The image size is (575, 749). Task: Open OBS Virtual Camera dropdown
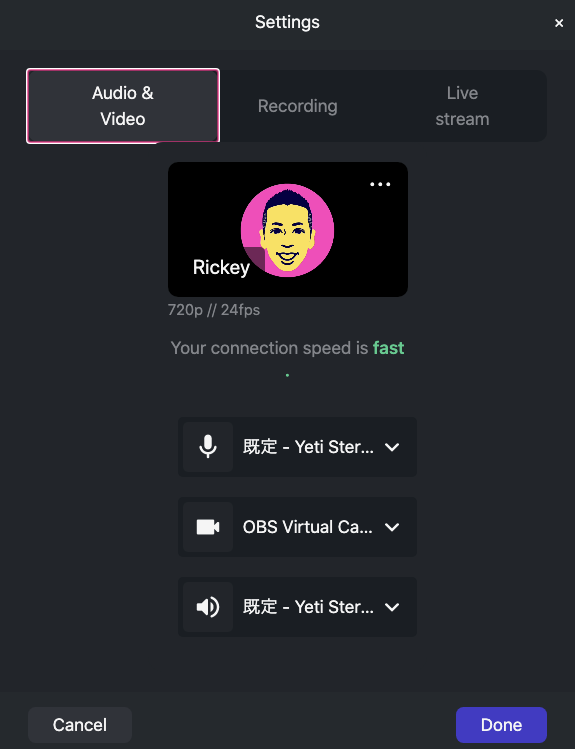(298, 527)
